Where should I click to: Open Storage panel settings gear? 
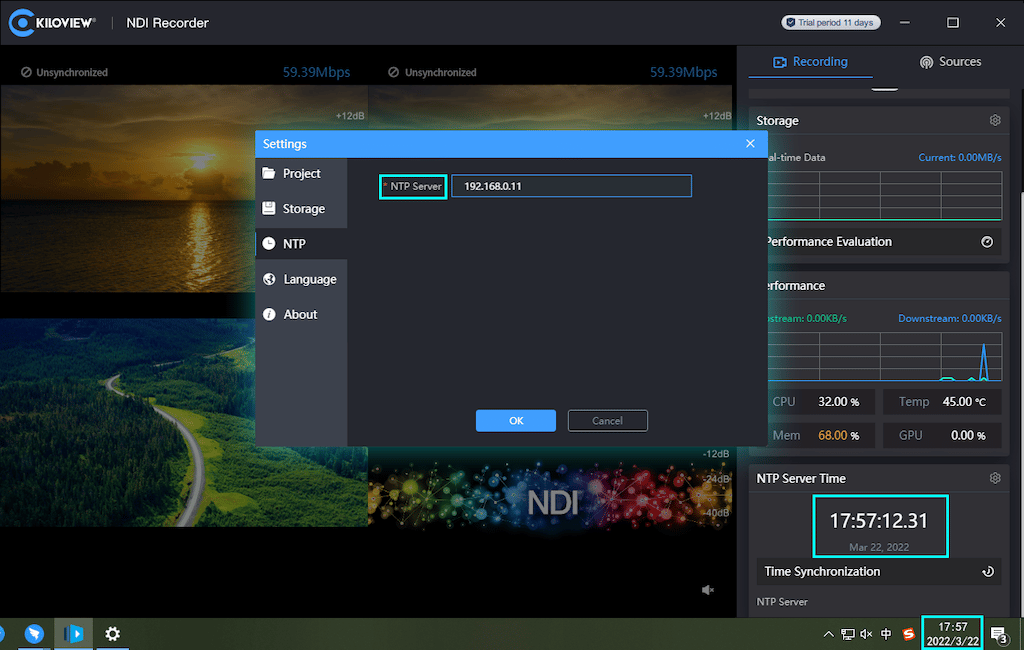coord(995,121)
